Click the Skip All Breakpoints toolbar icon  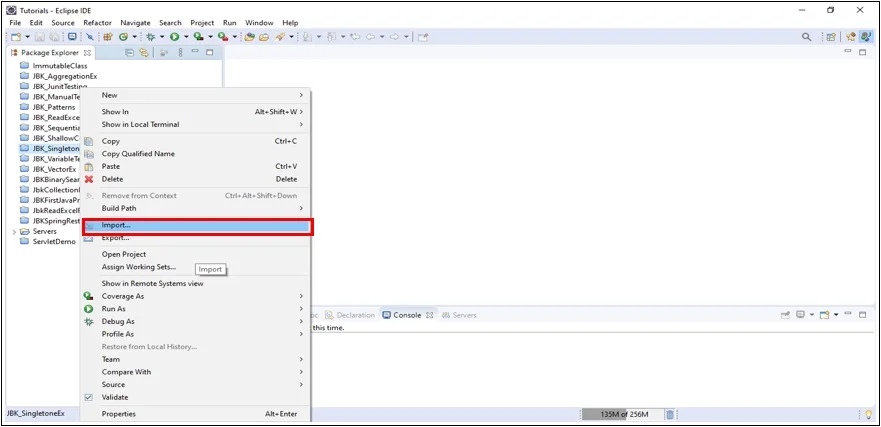(x=90, y=37)
